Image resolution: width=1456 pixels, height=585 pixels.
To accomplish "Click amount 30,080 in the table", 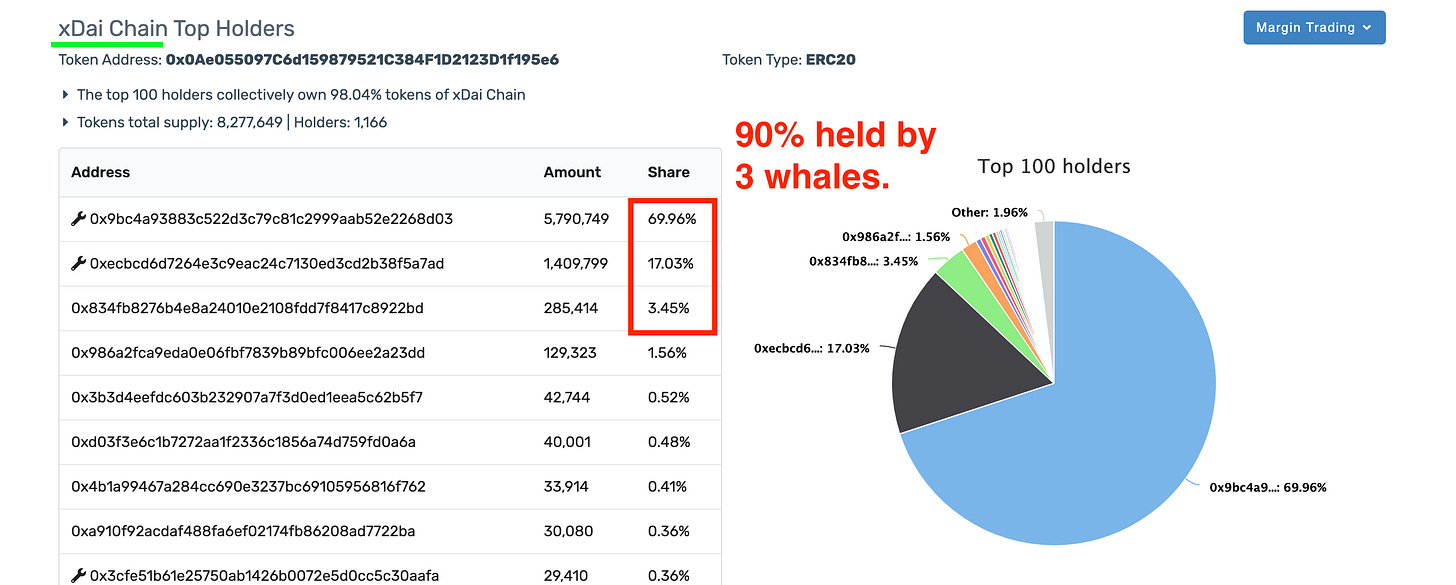I will coord(567,531).
